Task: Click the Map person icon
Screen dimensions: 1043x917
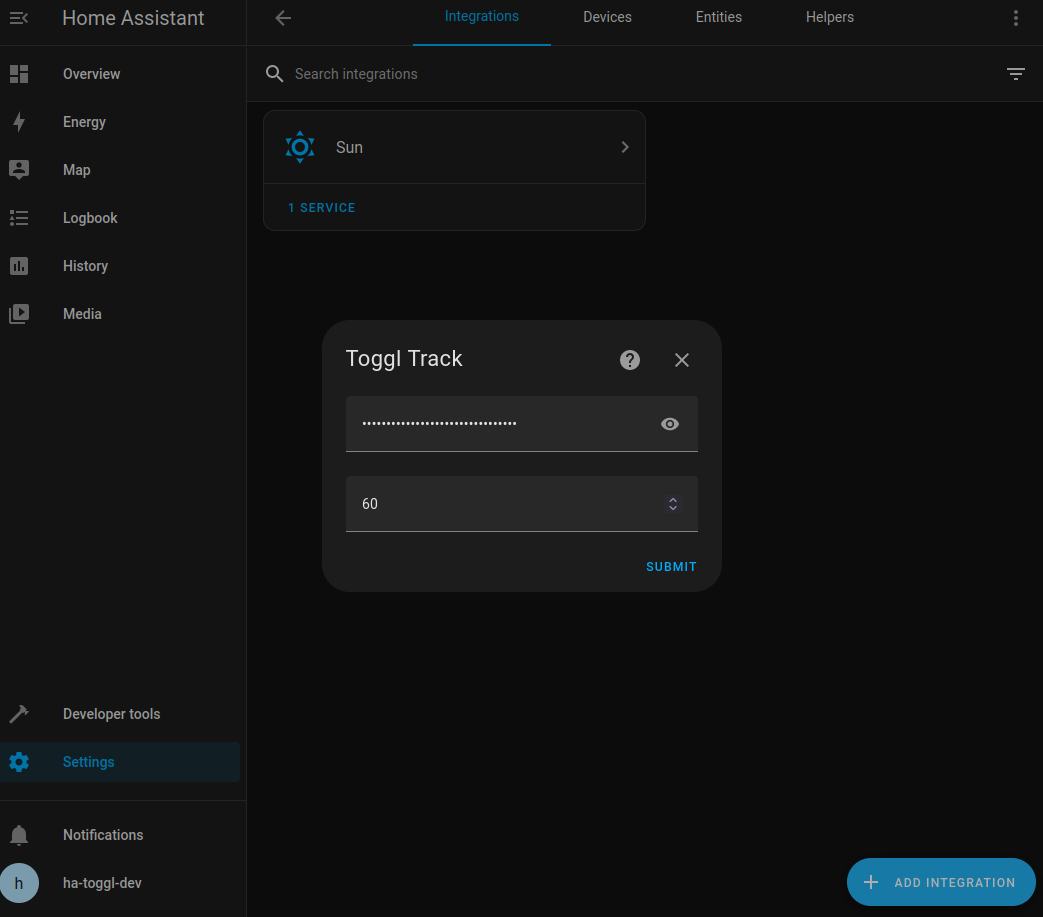Action: (19, 170)
